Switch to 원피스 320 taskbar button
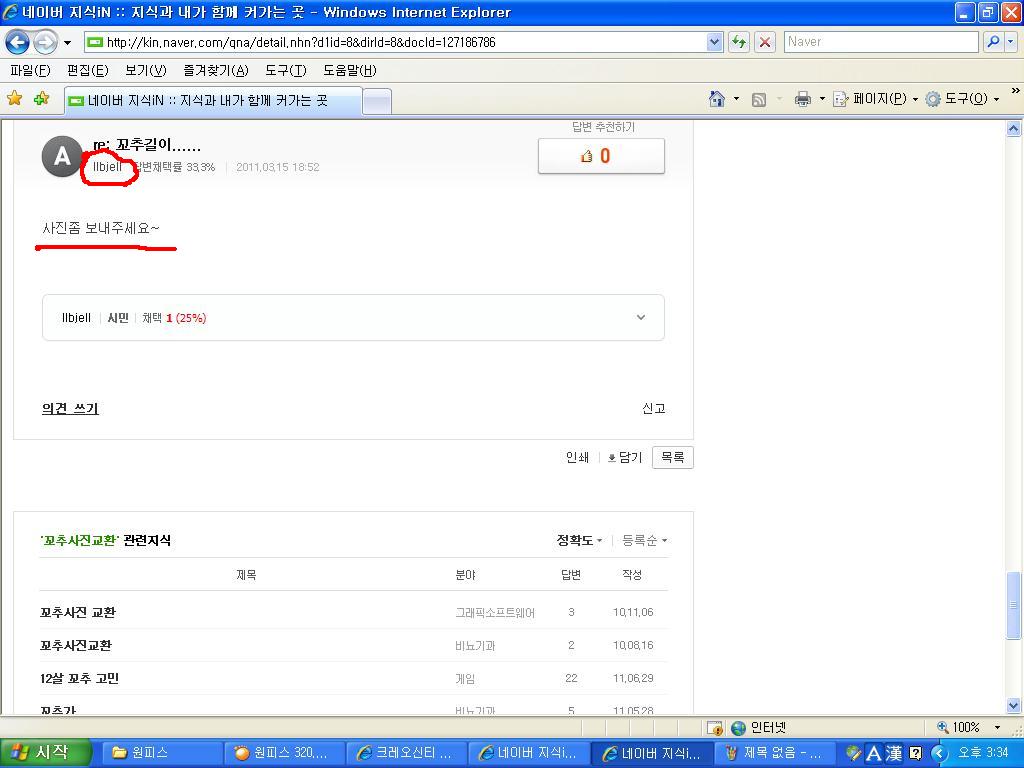The height and width of the screenshot is (768, 1024). pos(283,753)
